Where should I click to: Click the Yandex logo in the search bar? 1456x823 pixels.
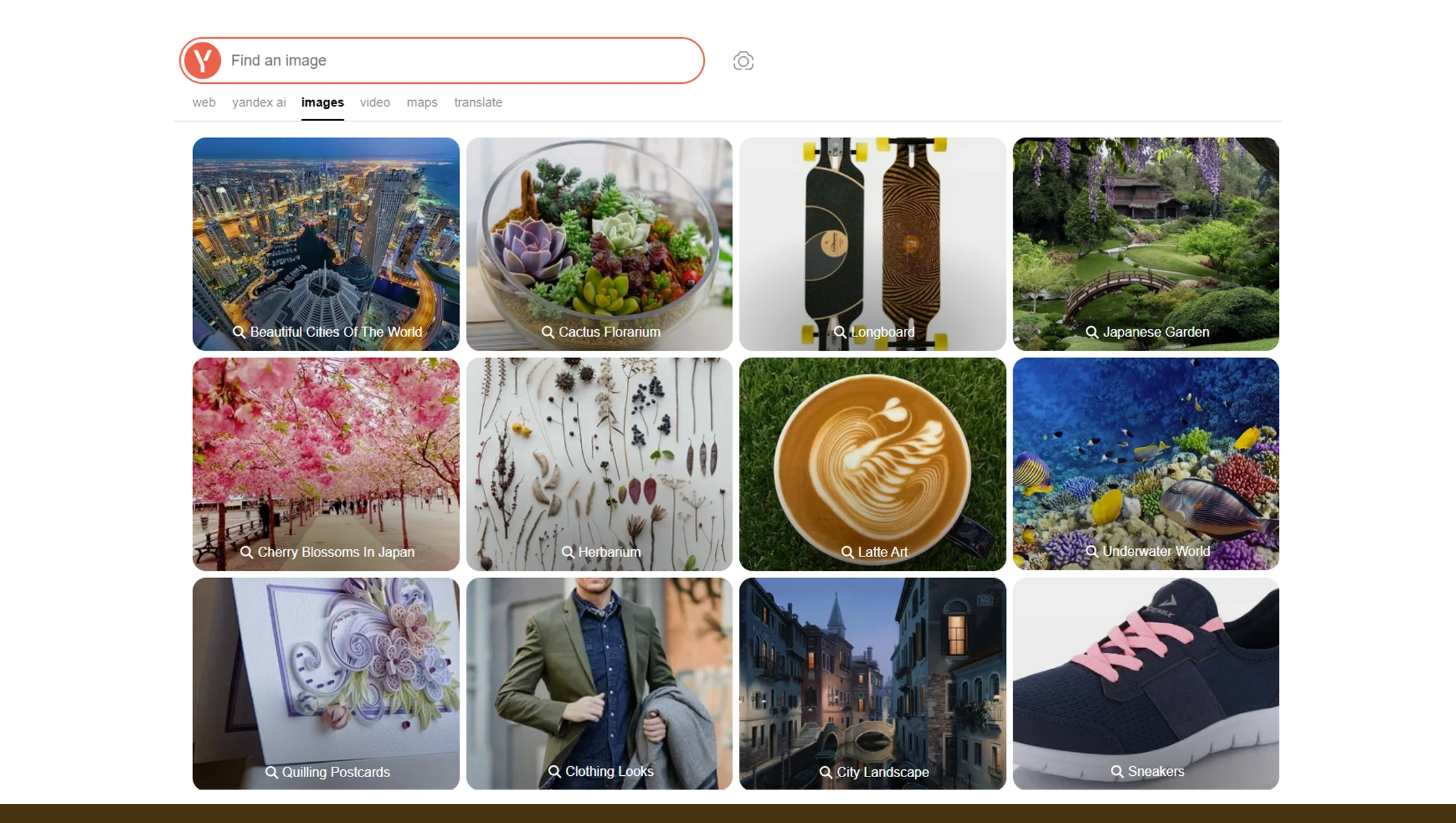tap(202, 60)
